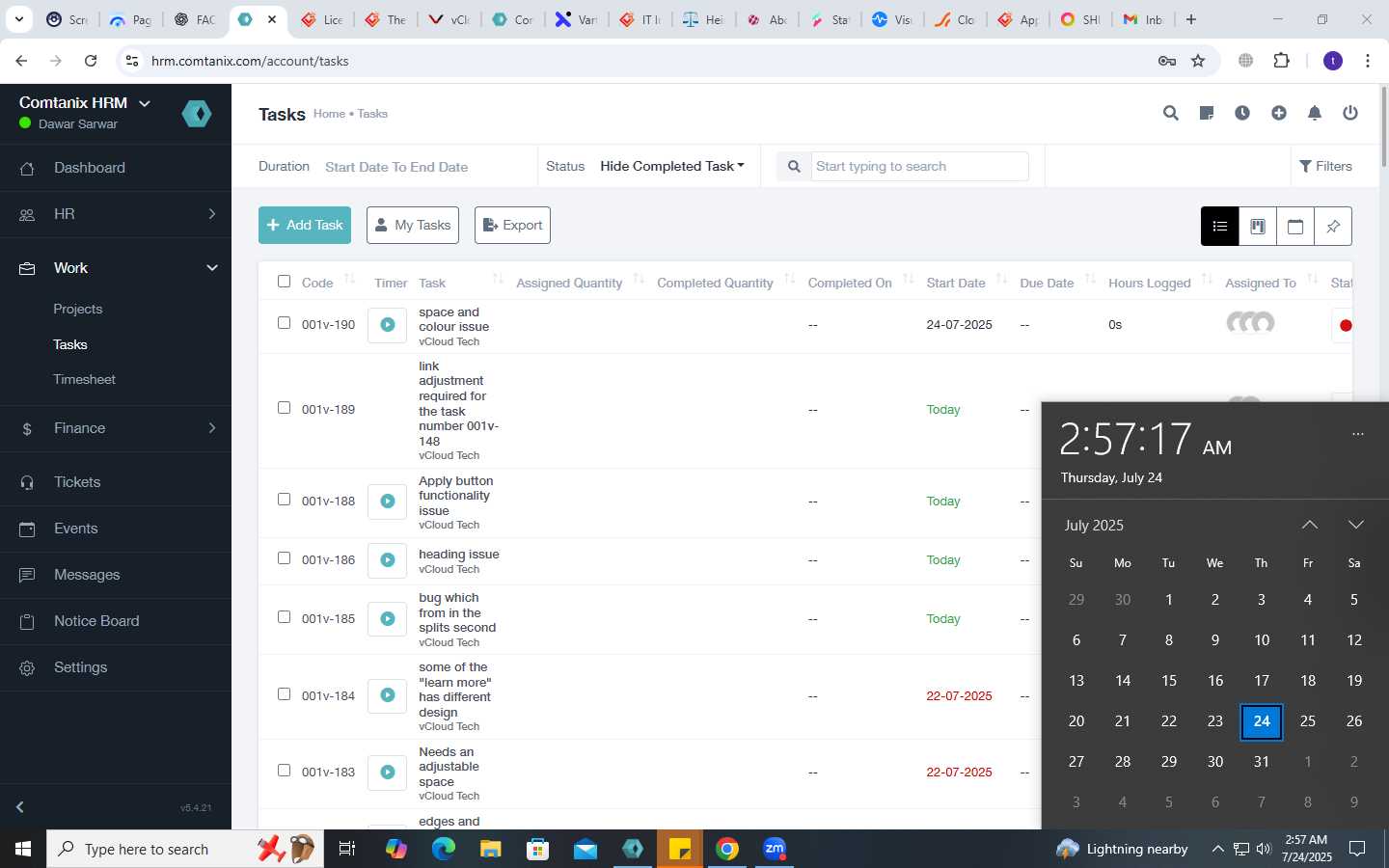Viewport: 1389px width, 868px height.
Task: Click the red status dot on task 001v-190
Action: tap(1346, 326)
